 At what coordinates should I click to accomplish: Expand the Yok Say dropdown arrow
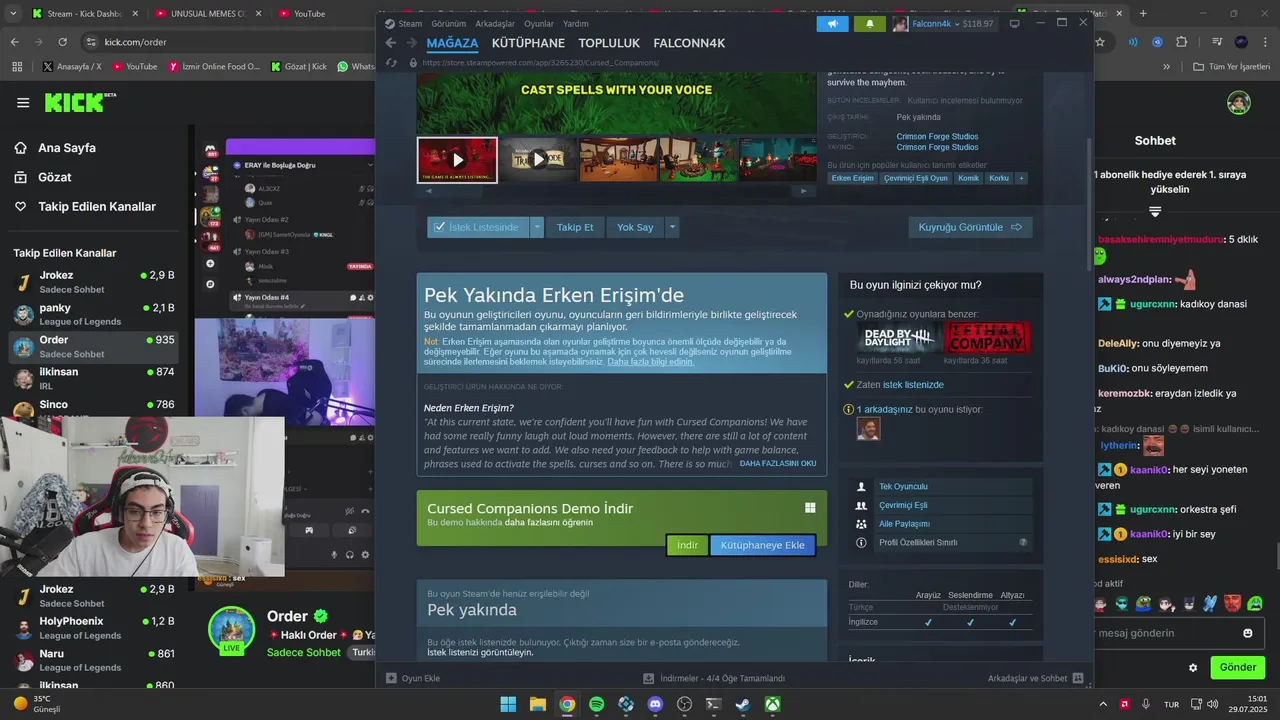[672, 227]
